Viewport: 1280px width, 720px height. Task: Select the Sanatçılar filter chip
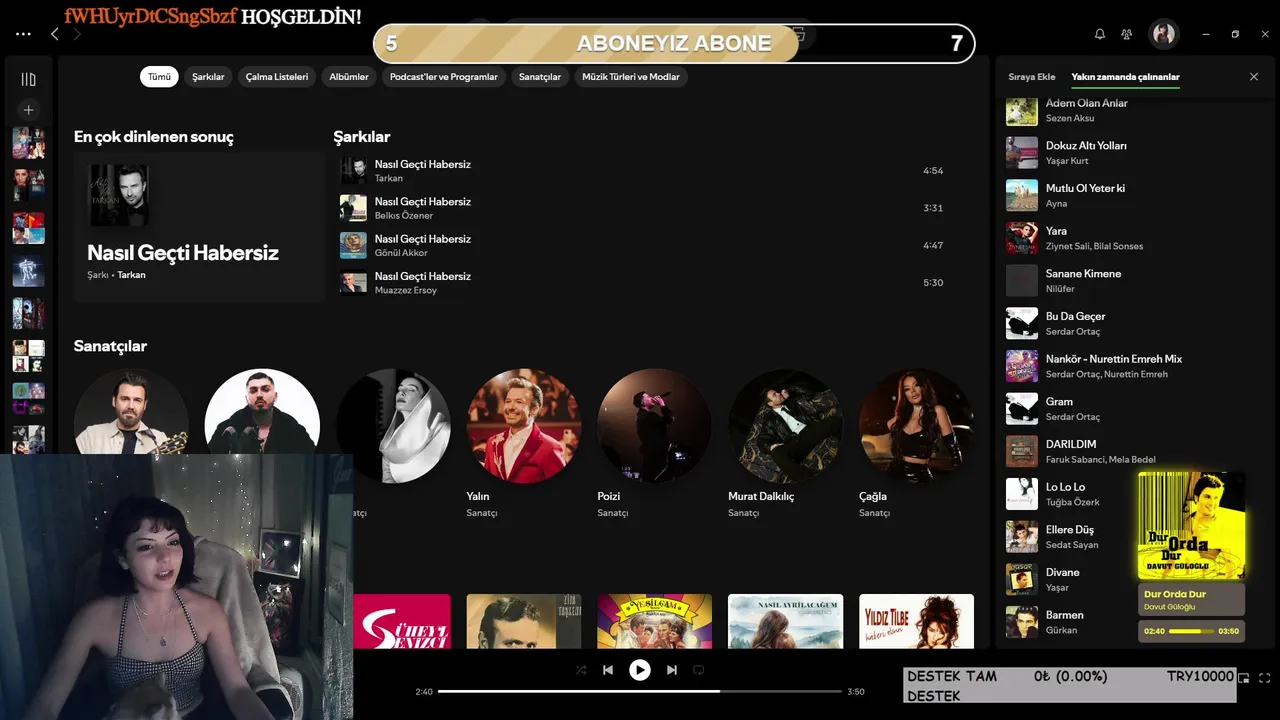point(540,77)
